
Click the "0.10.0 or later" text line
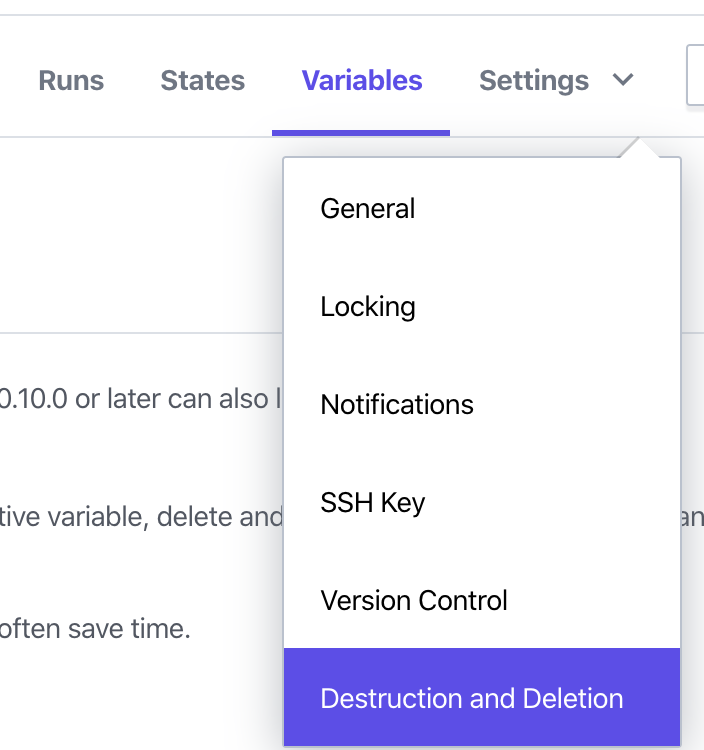point(140,399)
